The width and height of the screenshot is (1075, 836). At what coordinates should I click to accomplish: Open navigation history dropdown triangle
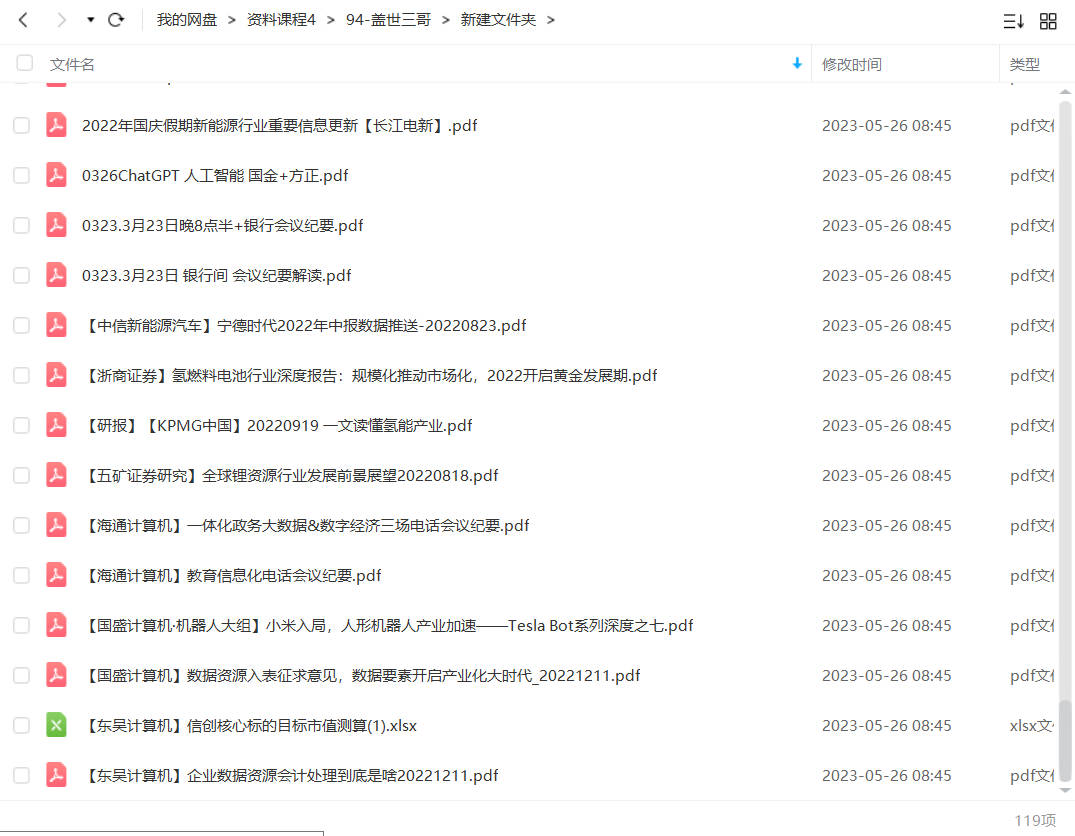[90, 20]
